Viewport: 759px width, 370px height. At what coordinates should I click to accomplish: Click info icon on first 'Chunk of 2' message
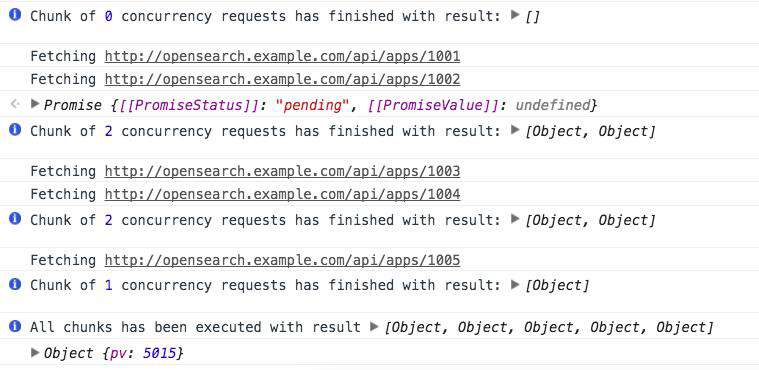[15, 130]
